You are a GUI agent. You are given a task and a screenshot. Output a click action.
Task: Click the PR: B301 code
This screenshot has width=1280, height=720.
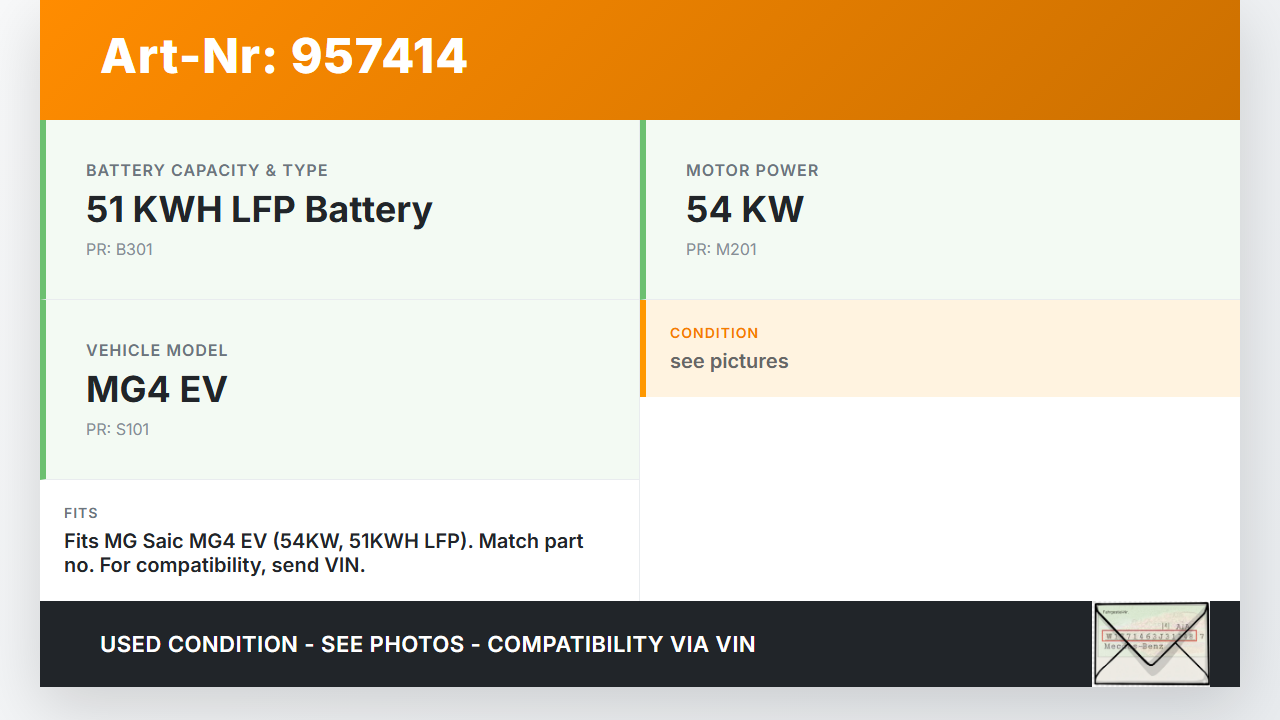tap(119, 249)
